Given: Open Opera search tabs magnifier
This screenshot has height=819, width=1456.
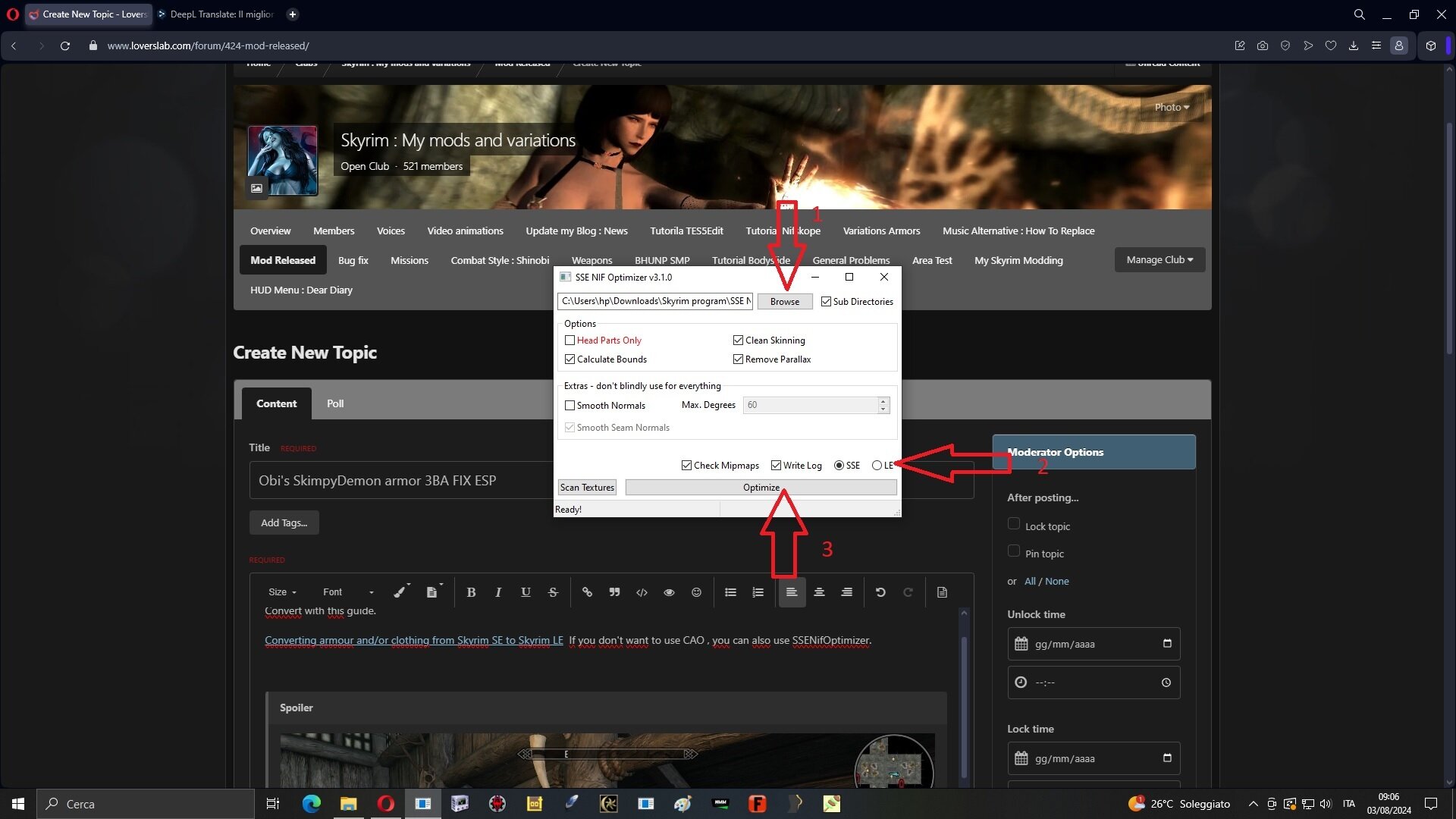Looking at the screenshot, I should tap(1360, 14).
